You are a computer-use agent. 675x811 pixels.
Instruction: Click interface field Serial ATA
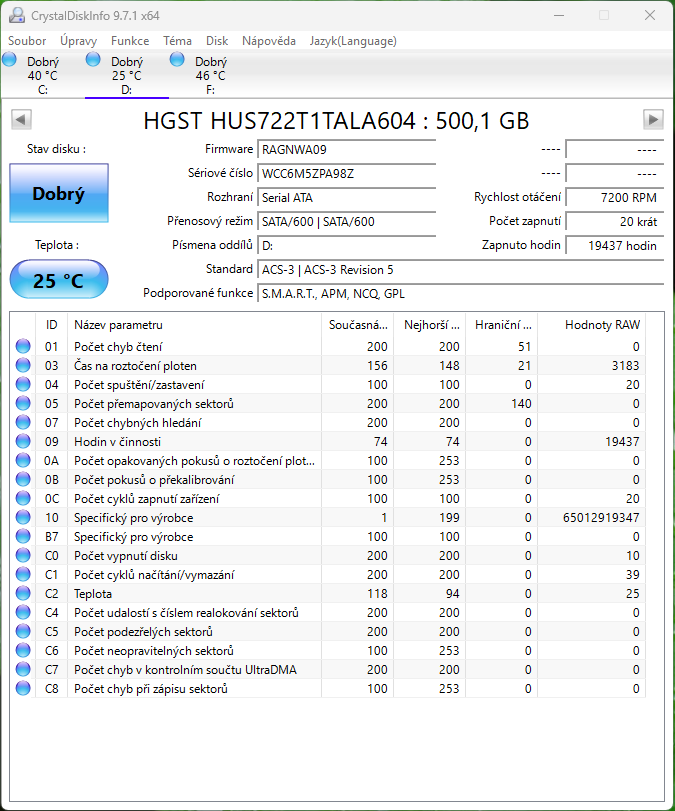[347, 198]
